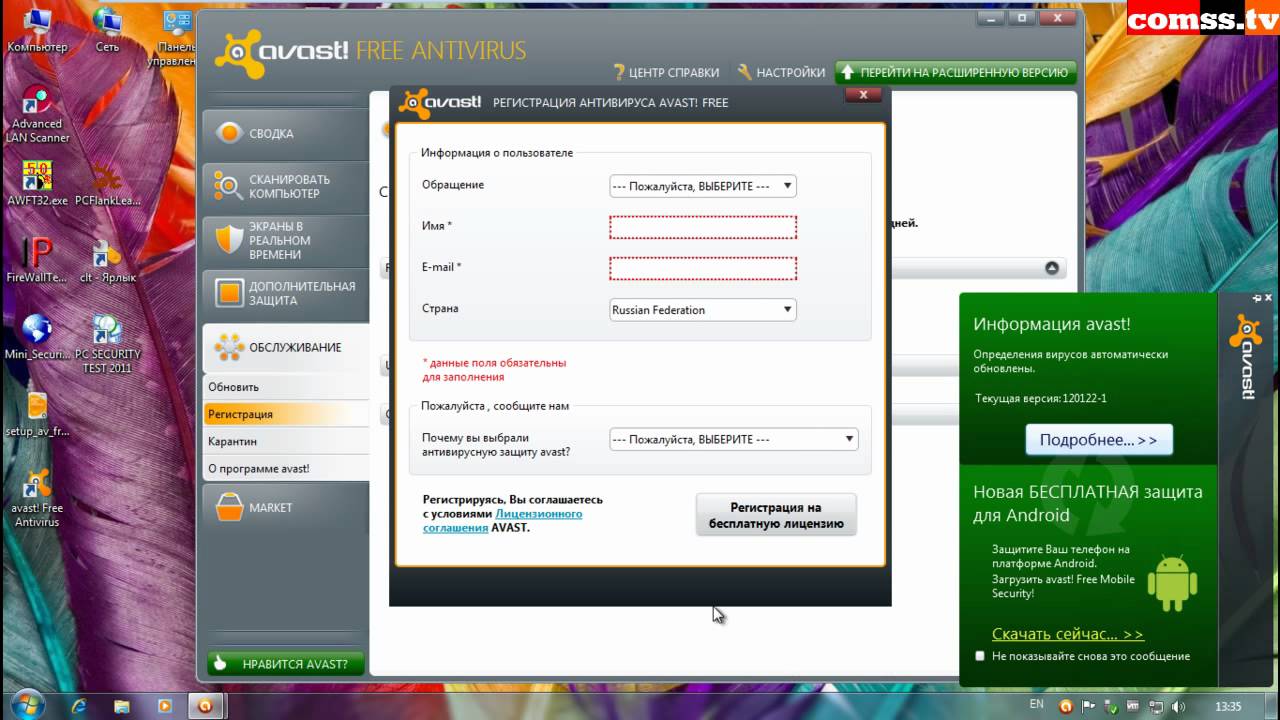The image size is (1280, 720).
Task: Launch avast! Free Antivirus desktop shortcut
Action: tap(37, 498)
